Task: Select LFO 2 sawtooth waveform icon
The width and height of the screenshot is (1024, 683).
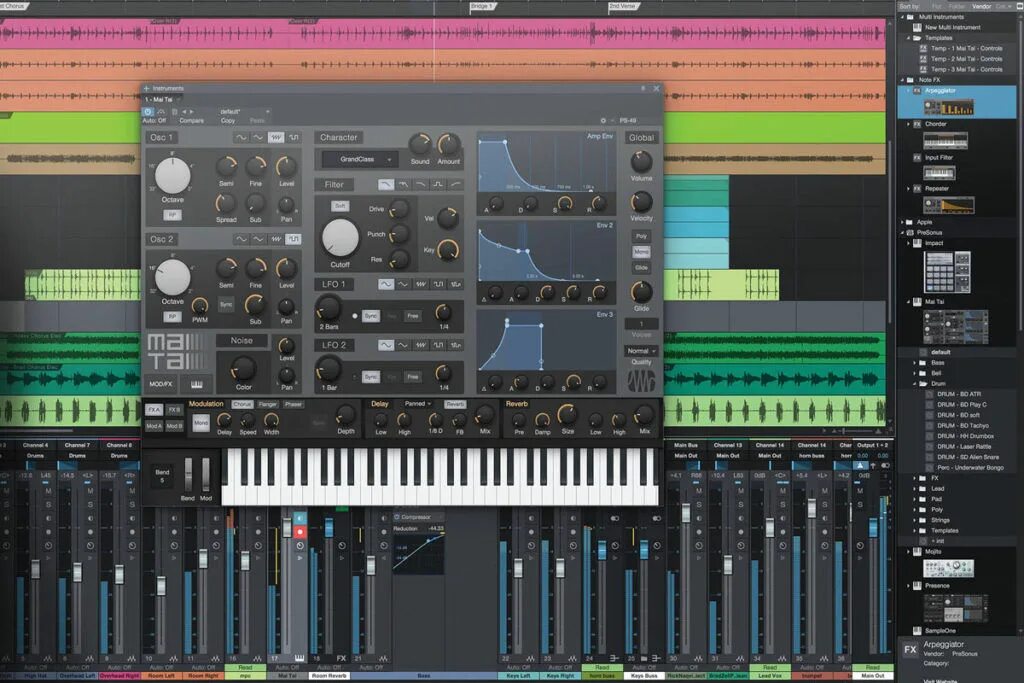Action: (421, 345)
